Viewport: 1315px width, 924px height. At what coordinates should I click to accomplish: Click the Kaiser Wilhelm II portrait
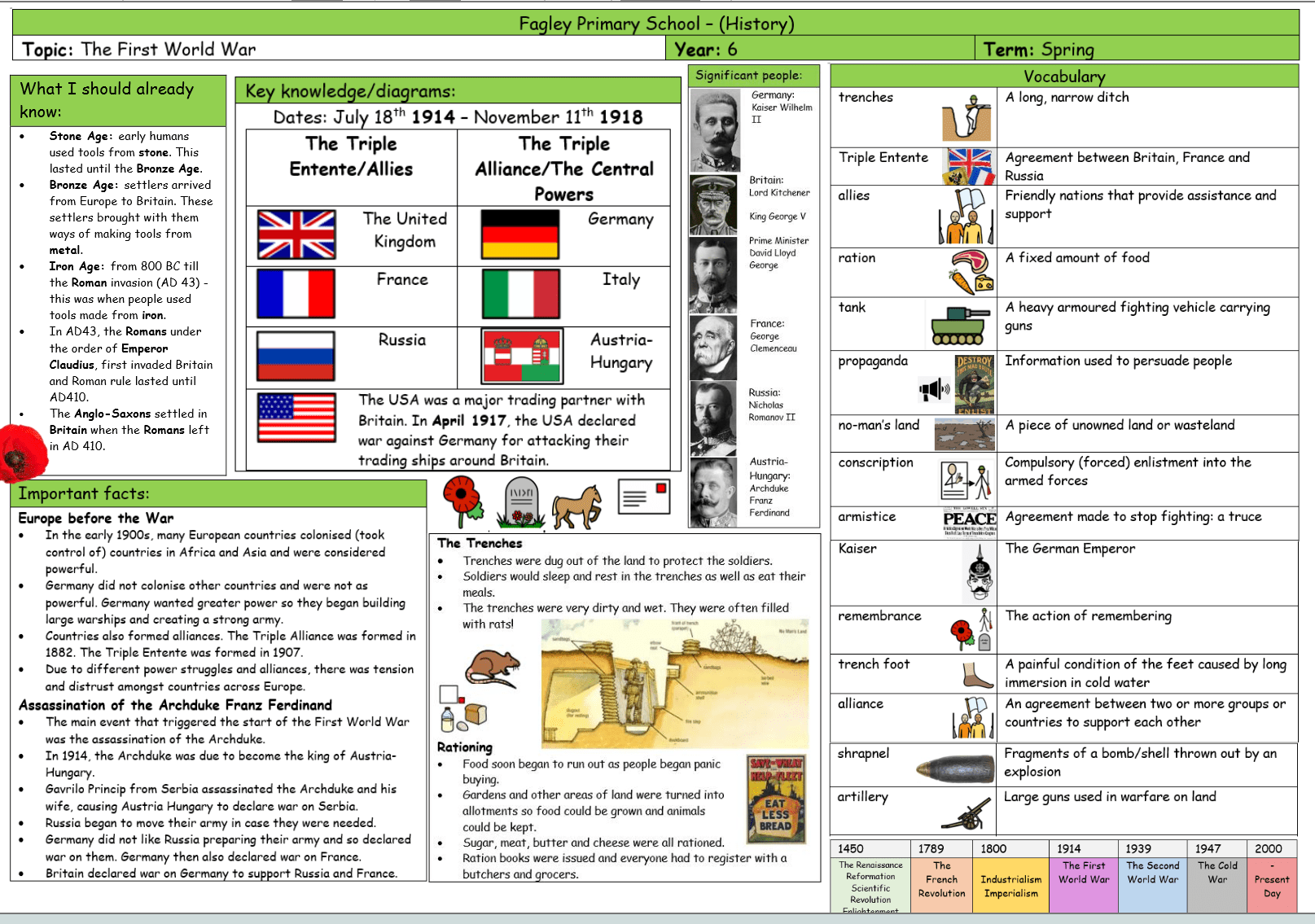pos(715,129)
